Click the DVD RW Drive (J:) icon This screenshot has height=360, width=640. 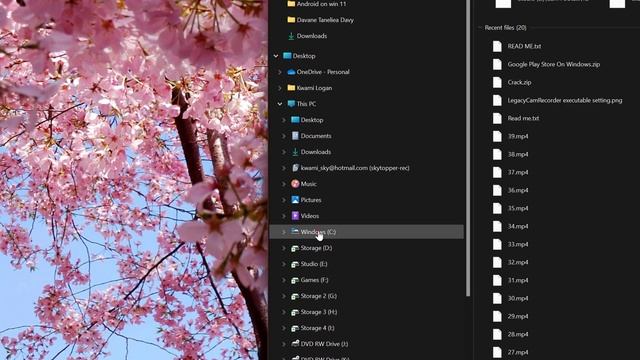coord(295,344)
